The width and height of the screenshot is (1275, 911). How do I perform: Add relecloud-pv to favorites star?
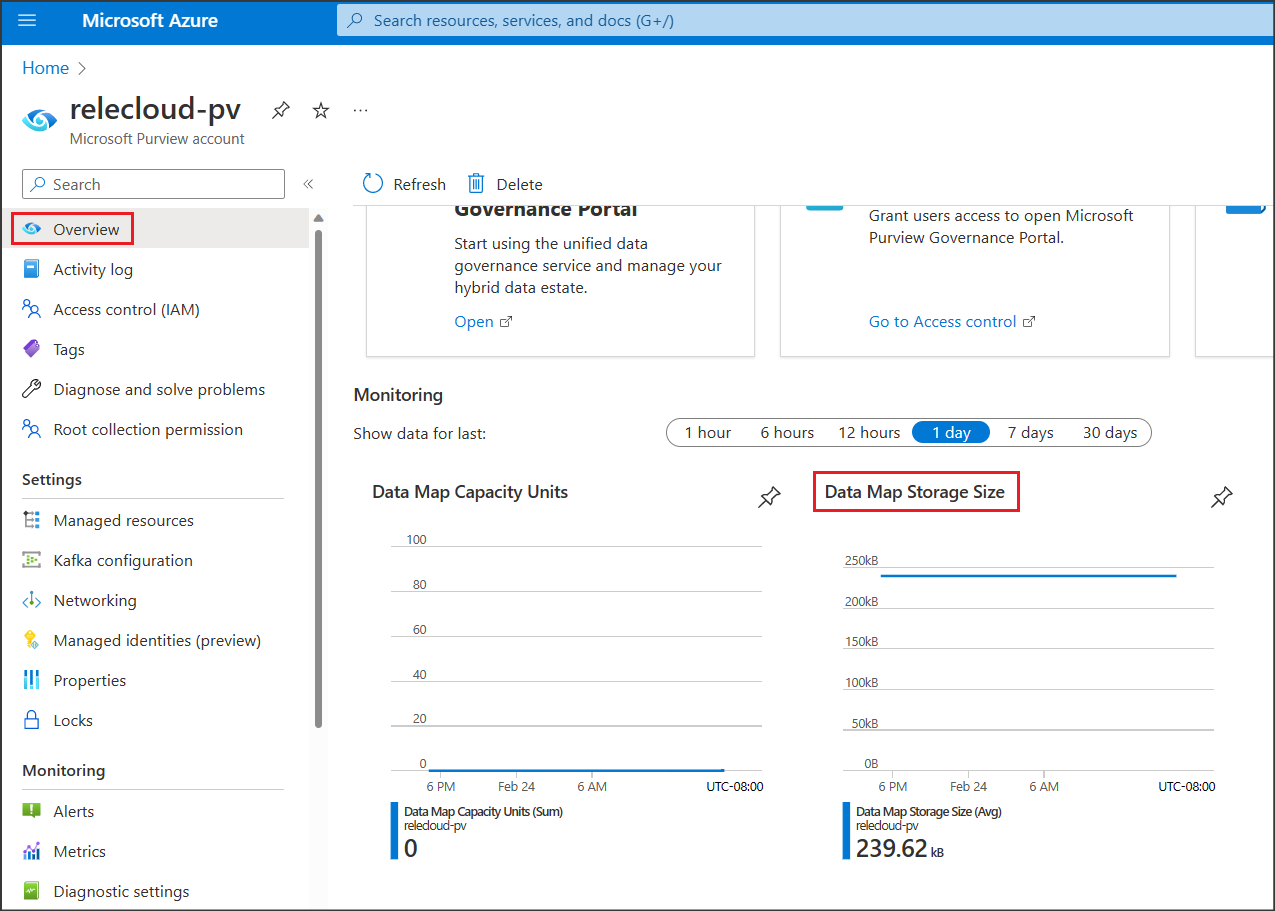(x=321, y=110)
